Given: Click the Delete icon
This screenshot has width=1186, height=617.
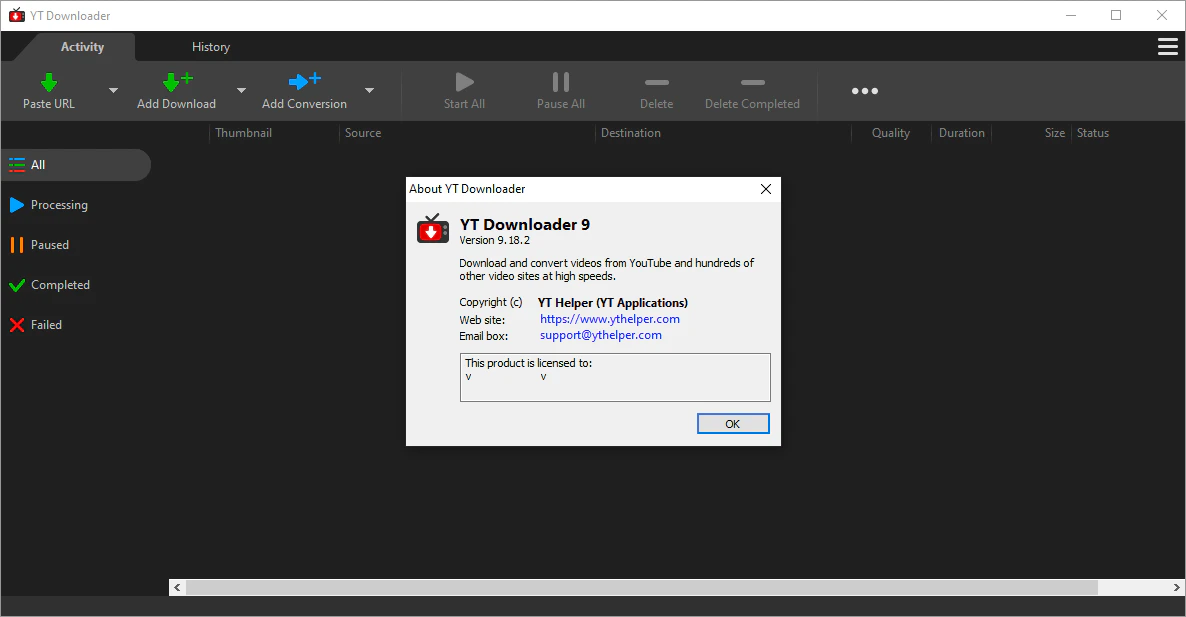Looking at the screenshot, I should (x=656, y=84).
